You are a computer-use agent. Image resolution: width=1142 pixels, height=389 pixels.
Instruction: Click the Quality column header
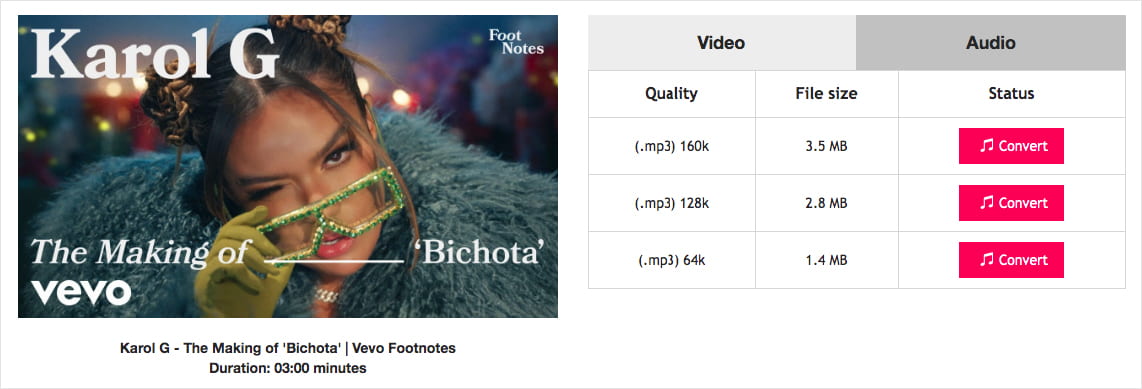coord(671,93)
